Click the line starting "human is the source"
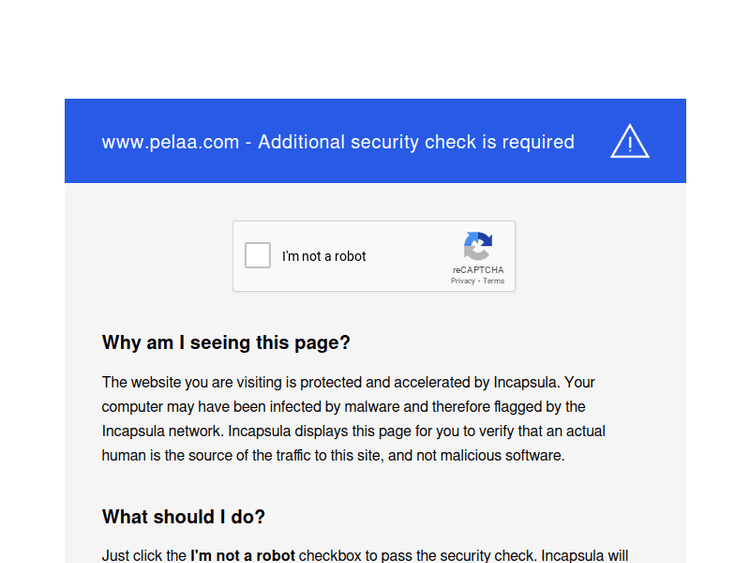 pyautogui.click(x=333, y=455)
